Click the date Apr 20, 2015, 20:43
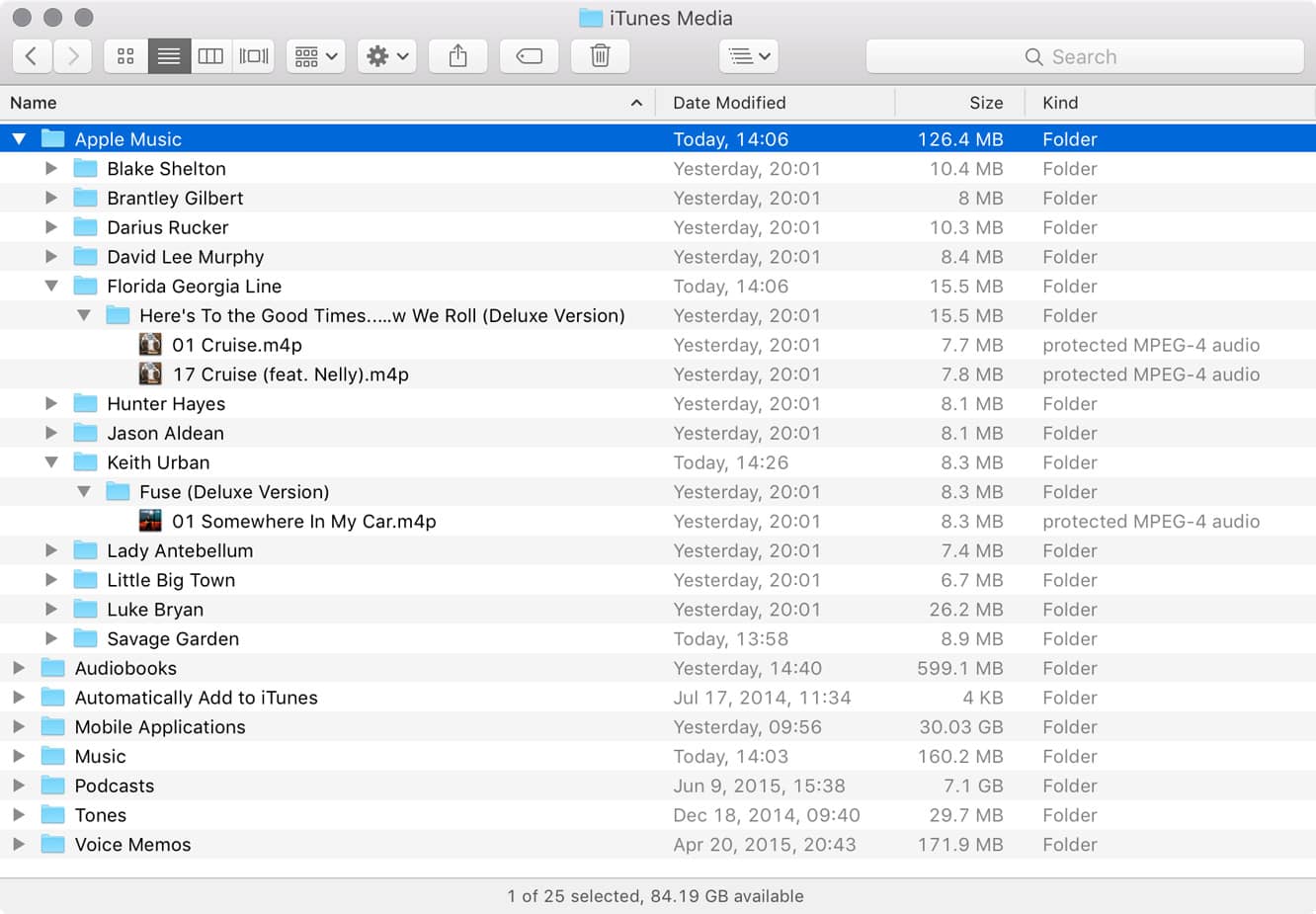Viewport: 1316px width, 914px height. click(x=765, y=845)
